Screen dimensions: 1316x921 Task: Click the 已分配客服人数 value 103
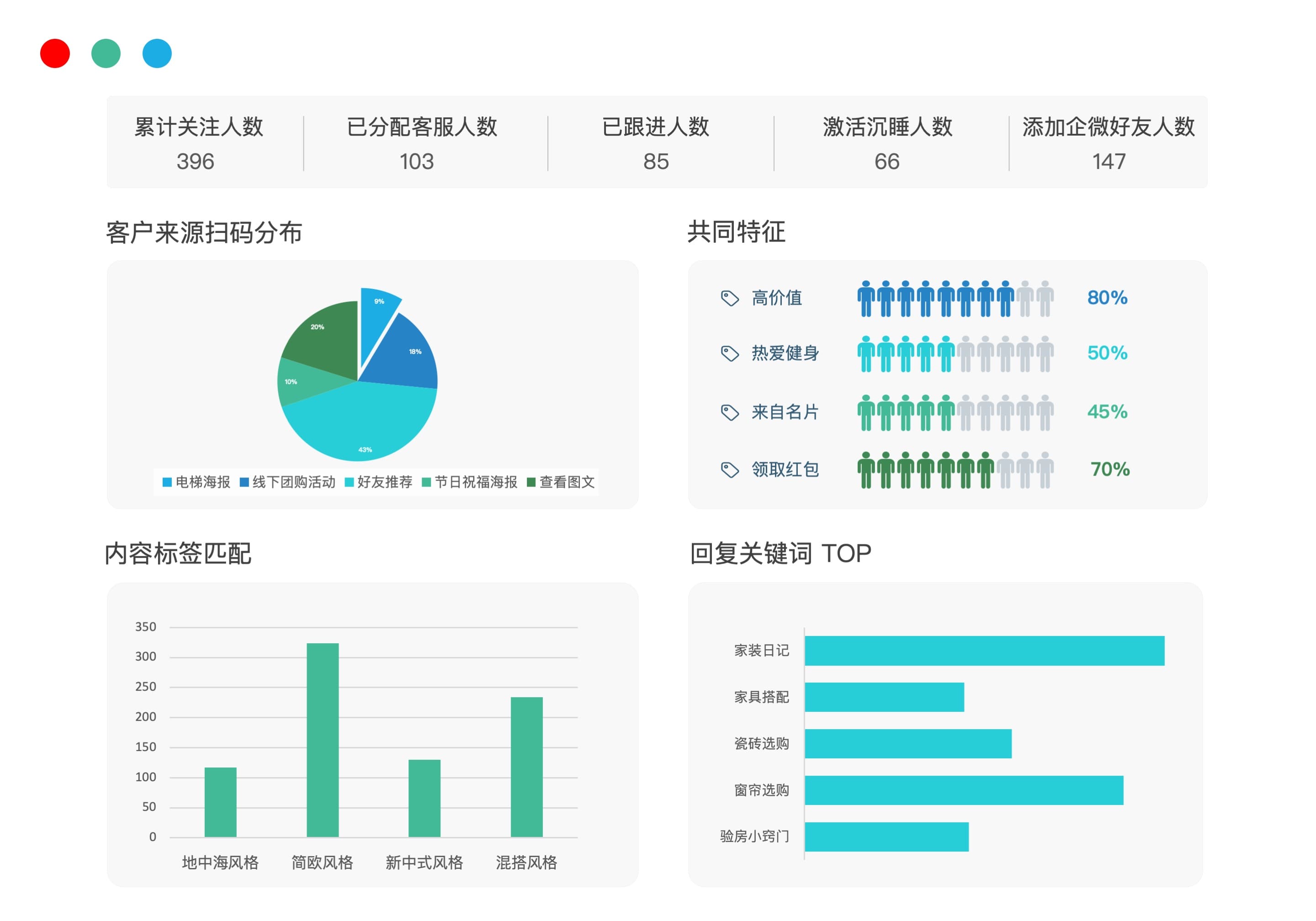point(417,162)
